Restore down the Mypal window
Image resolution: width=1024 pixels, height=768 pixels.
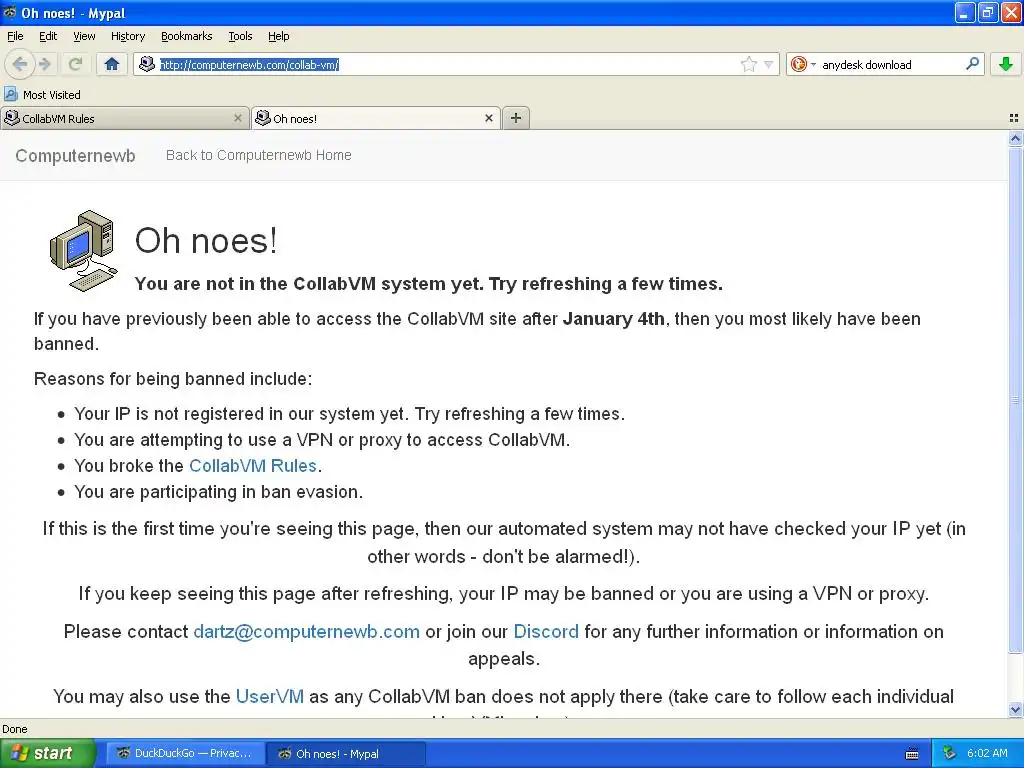click(x=987, y=12)
